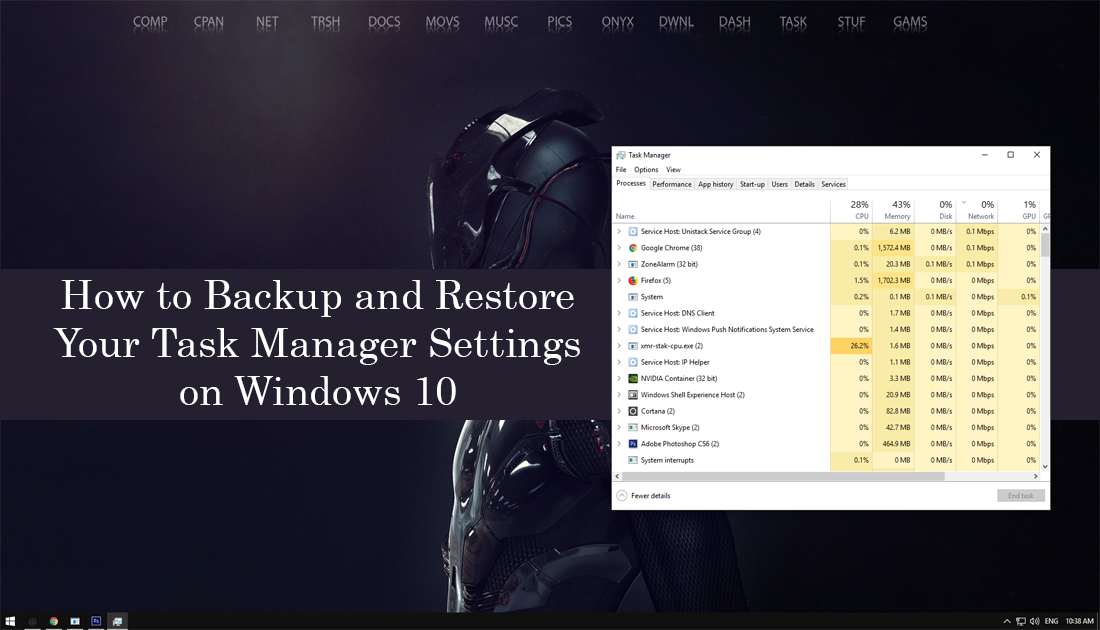Click the Firefox process icon
This screenshot has height=630, width=1100.
coord(633,281)
